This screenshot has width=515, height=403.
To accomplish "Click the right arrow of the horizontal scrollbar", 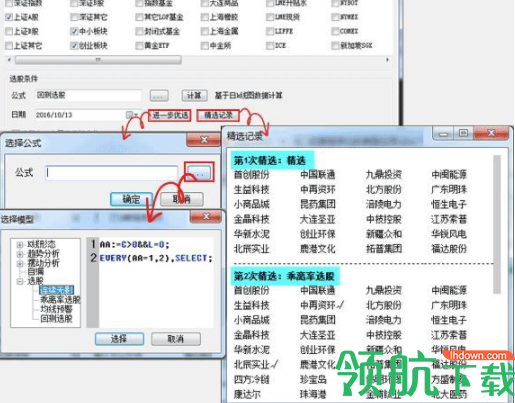I will click(387, 60).
